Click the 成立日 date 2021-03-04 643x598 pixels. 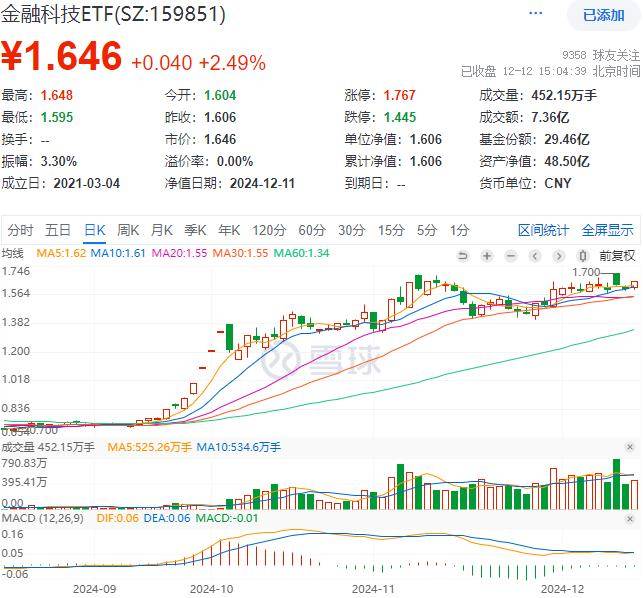click(x=87, y=183)
